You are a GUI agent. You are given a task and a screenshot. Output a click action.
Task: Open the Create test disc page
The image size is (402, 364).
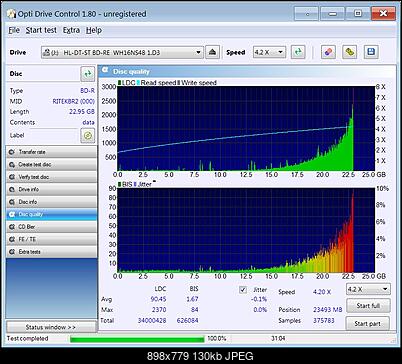pyautogui.click(x=51, y=164)
